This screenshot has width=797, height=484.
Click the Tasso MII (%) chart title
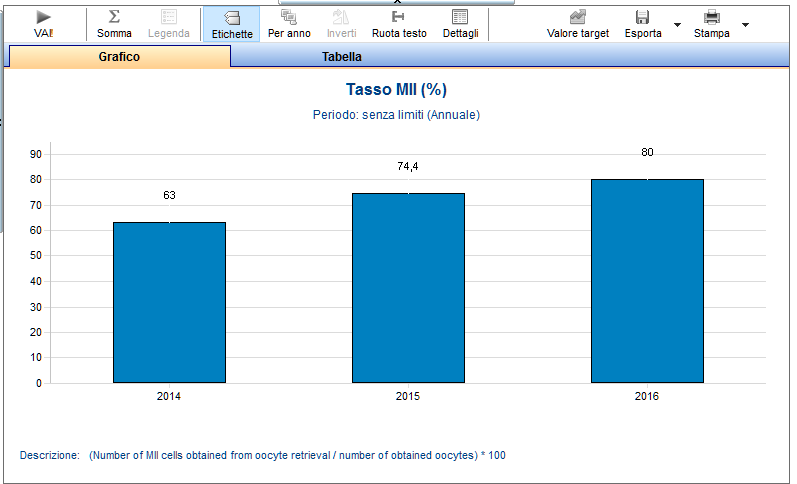pos(396,89)
